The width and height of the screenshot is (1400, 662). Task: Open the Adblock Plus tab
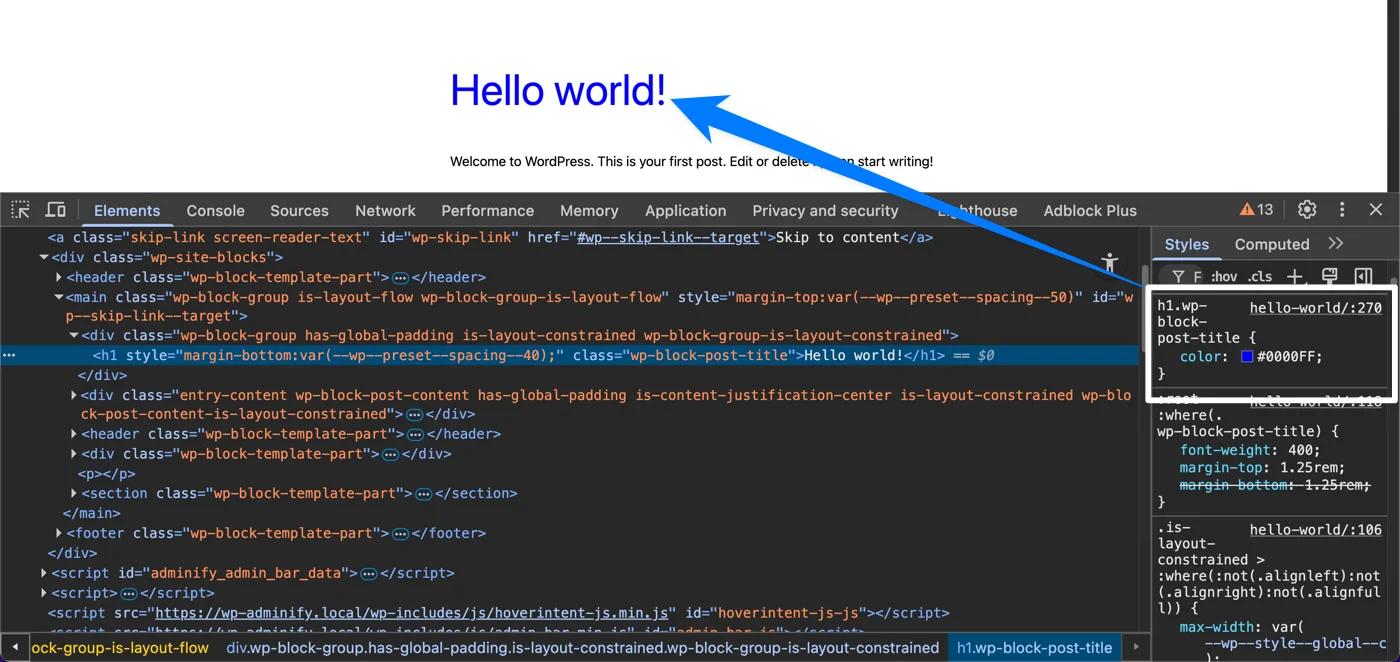[1090, 210]
